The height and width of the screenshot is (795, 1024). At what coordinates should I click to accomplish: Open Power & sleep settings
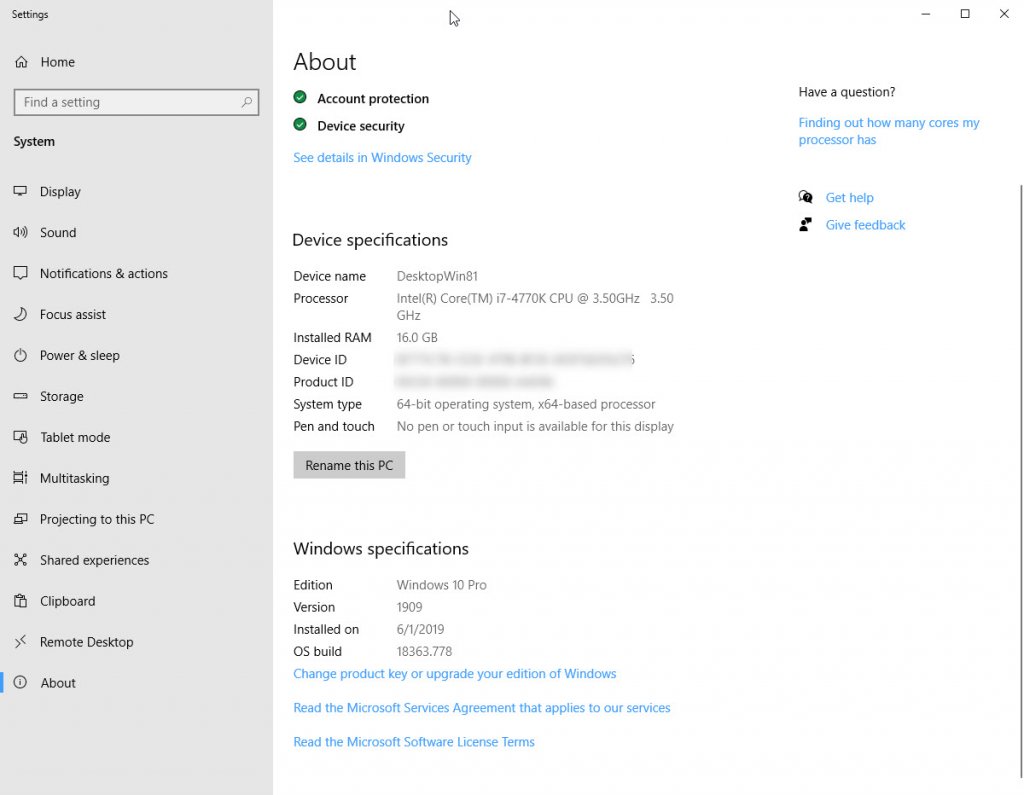(x=136, y=355)
